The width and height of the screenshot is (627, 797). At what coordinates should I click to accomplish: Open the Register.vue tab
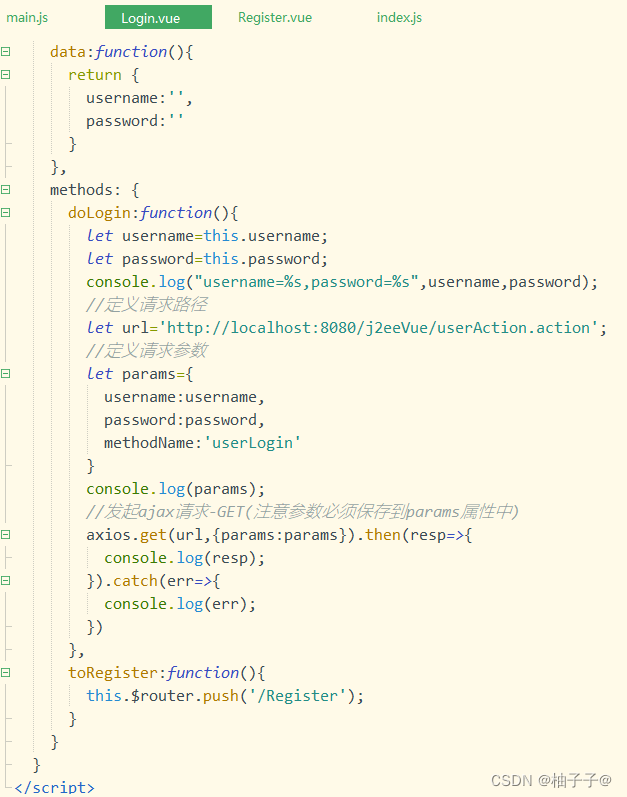pyautogui.click(x=275, y=18)
